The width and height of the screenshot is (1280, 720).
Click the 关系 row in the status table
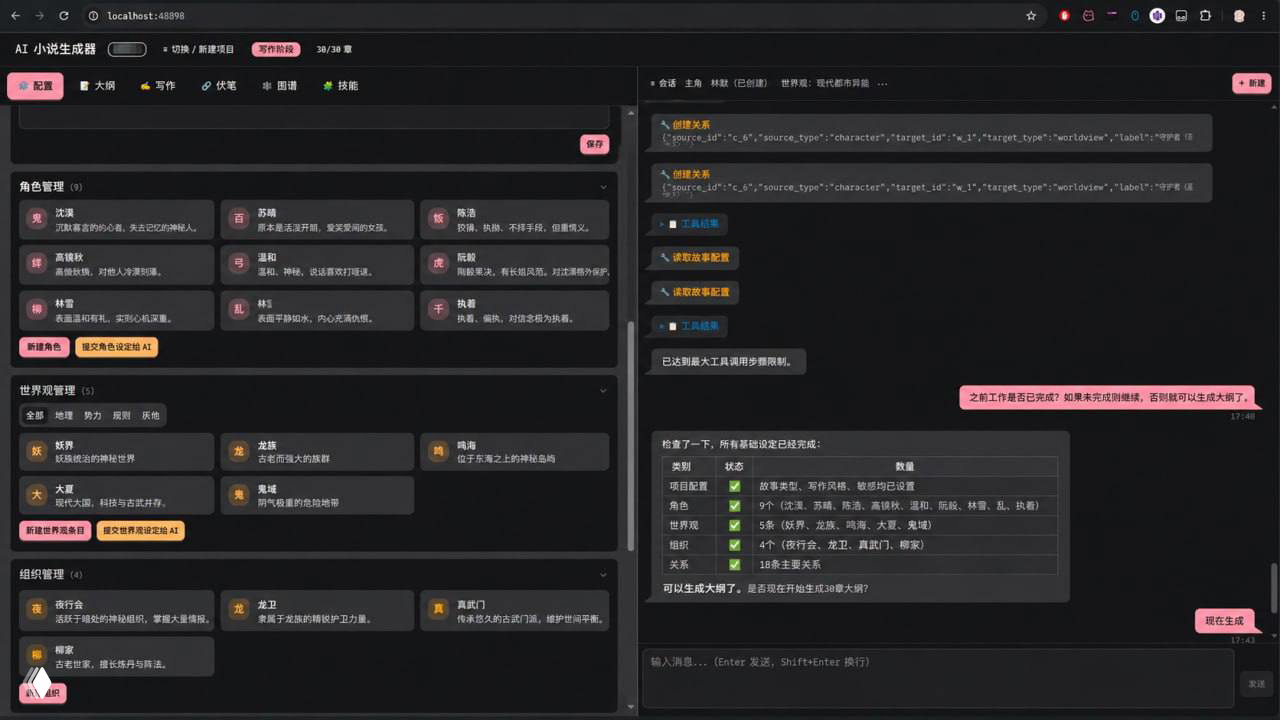(x=859, y=564)
